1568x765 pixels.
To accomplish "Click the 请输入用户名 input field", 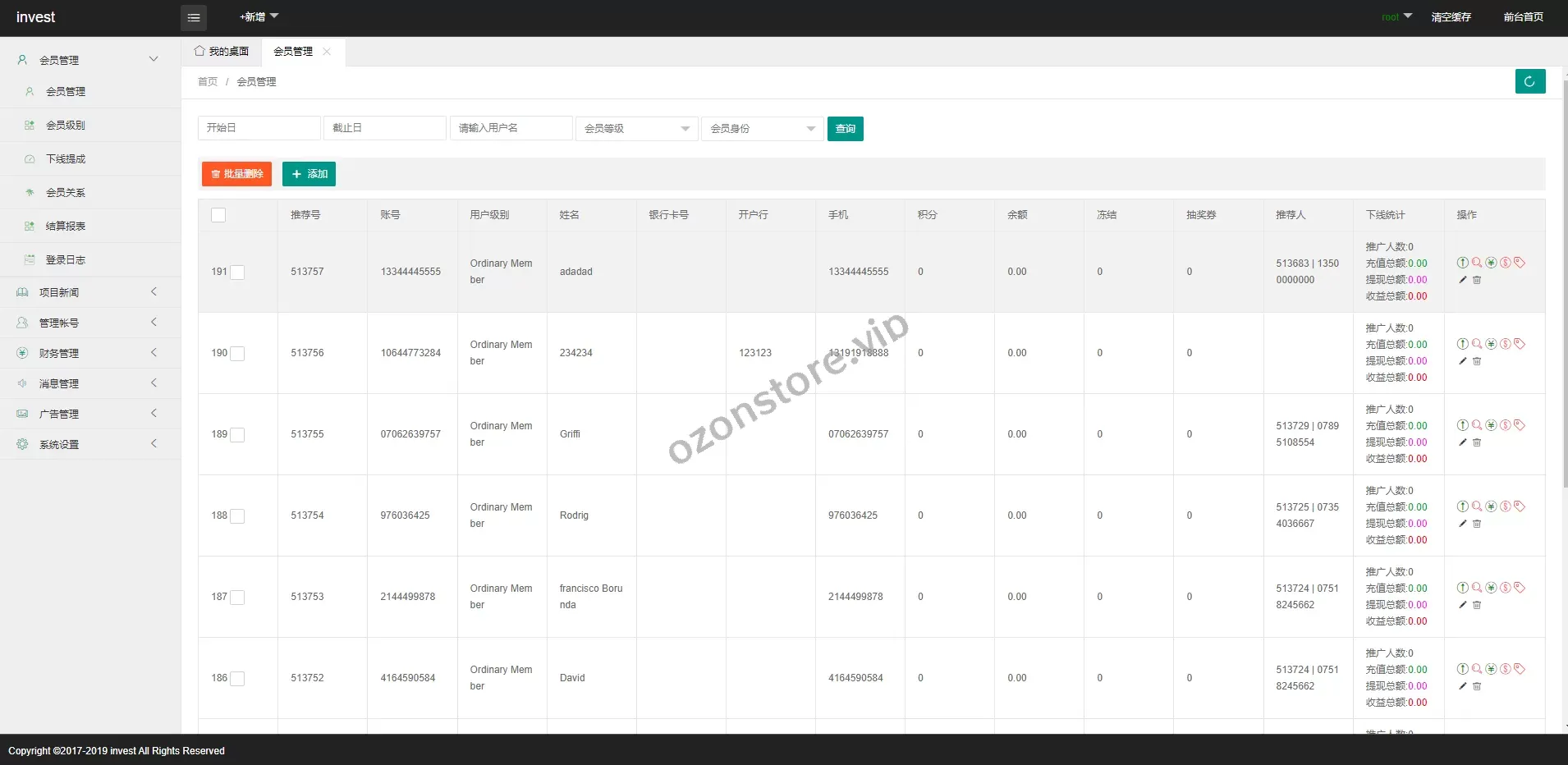I will [x=511, y=128].
